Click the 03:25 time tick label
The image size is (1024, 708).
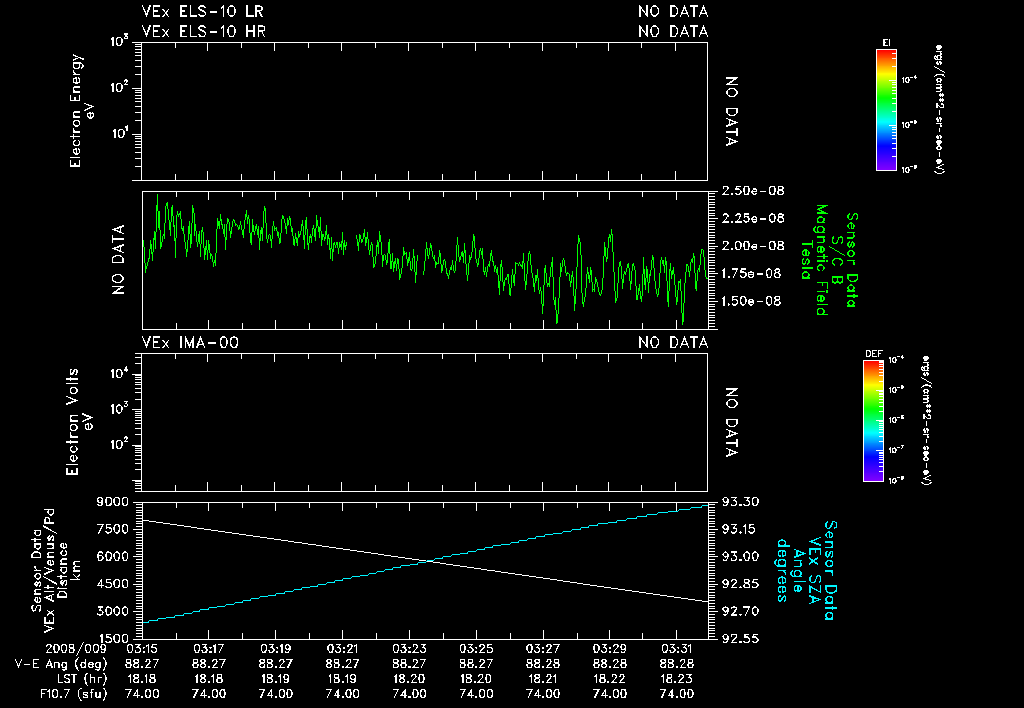pos(476,649)
